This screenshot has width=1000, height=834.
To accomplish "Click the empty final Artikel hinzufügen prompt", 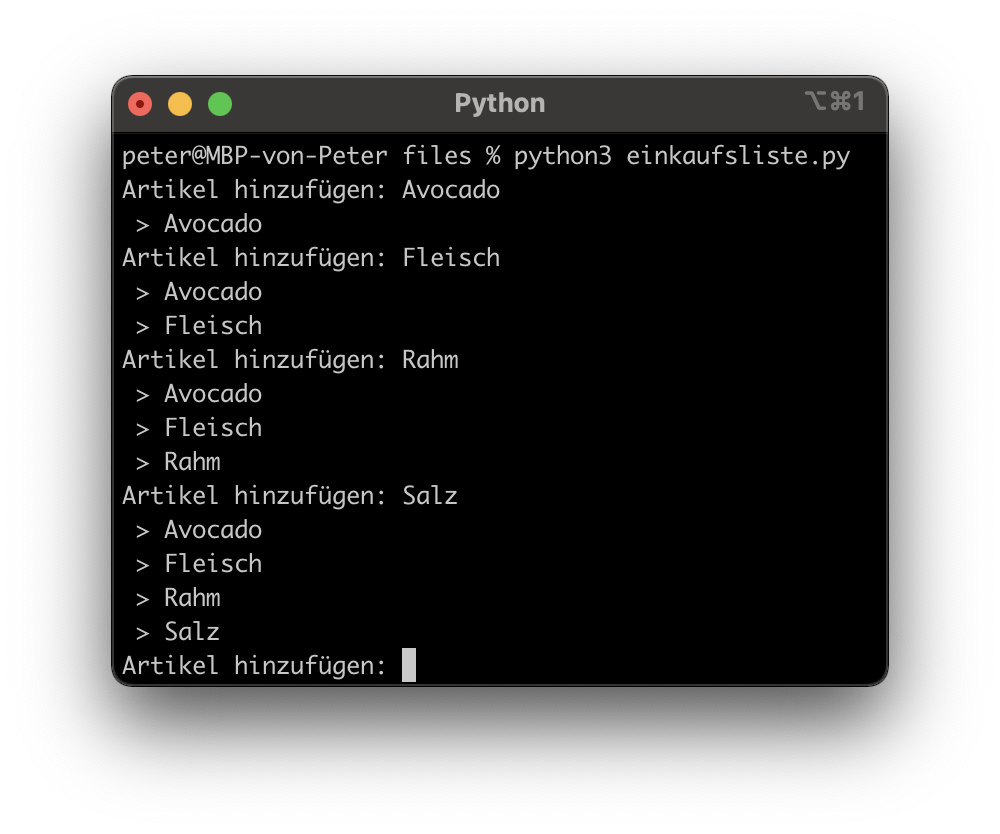I will coord(254,665).
